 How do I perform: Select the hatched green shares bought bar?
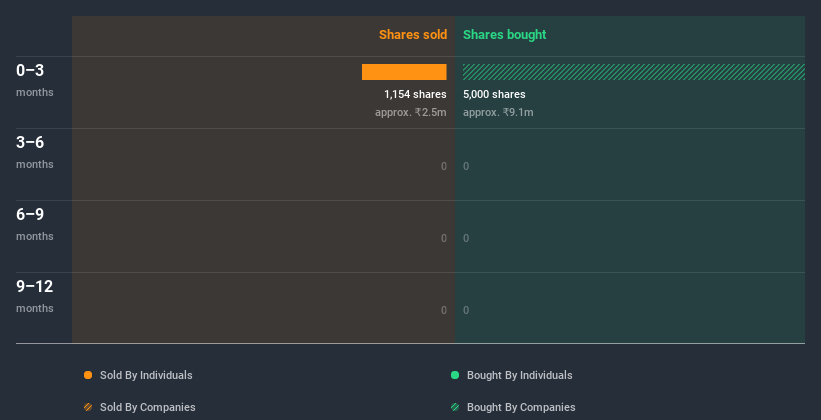coord(634,72)
